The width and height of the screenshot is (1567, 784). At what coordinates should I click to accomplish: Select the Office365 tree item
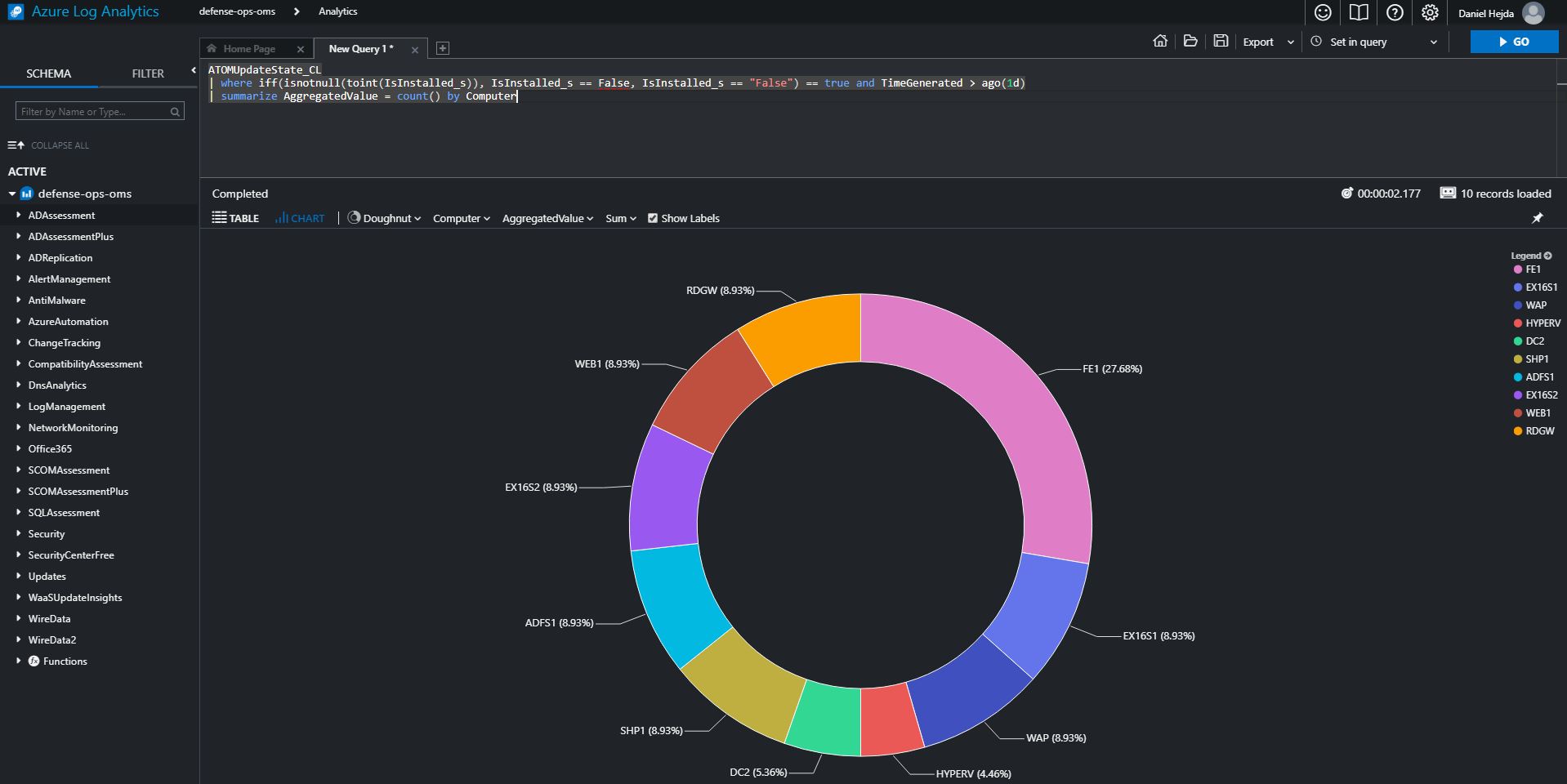coord(50,448)
